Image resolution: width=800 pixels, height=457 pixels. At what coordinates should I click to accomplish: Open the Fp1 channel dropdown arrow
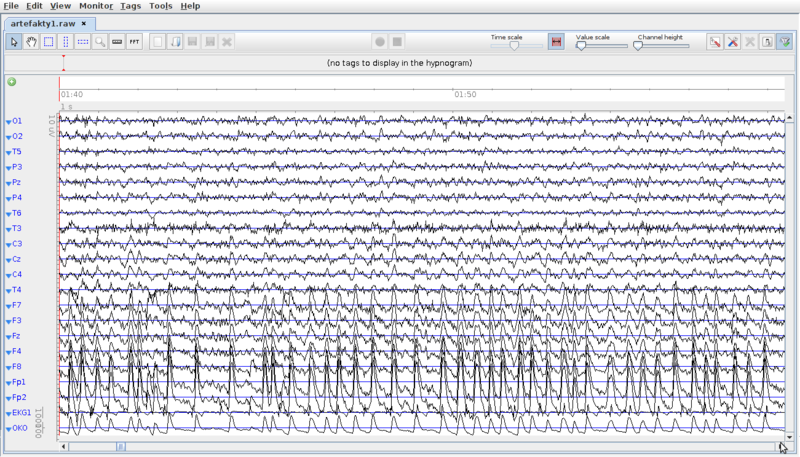pos(8,383)
